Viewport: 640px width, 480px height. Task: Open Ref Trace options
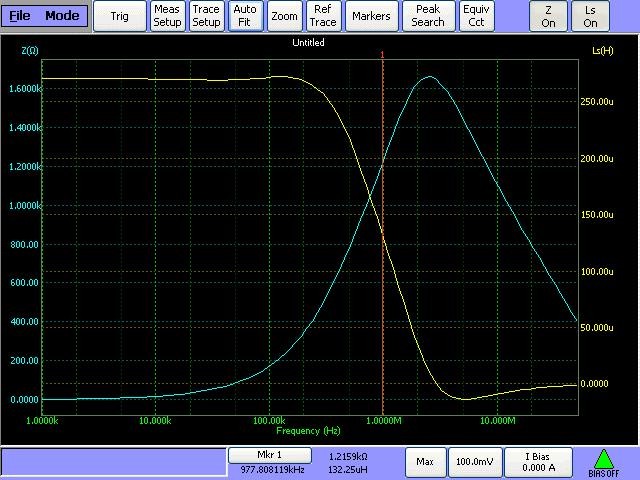coord(323,16)
